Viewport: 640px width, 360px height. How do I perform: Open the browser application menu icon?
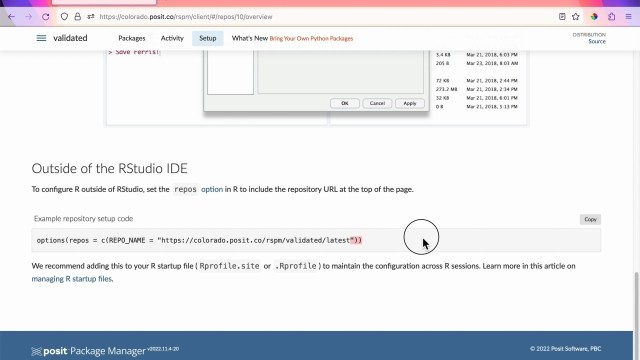tap(629, 17)
